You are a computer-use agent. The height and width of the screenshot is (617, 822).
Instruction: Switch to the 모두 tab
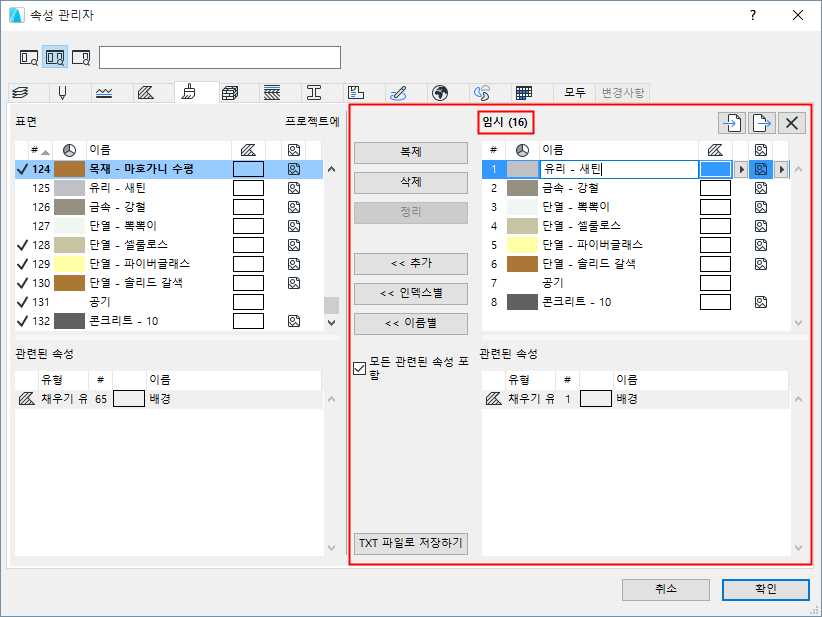[x=575, y=93]
